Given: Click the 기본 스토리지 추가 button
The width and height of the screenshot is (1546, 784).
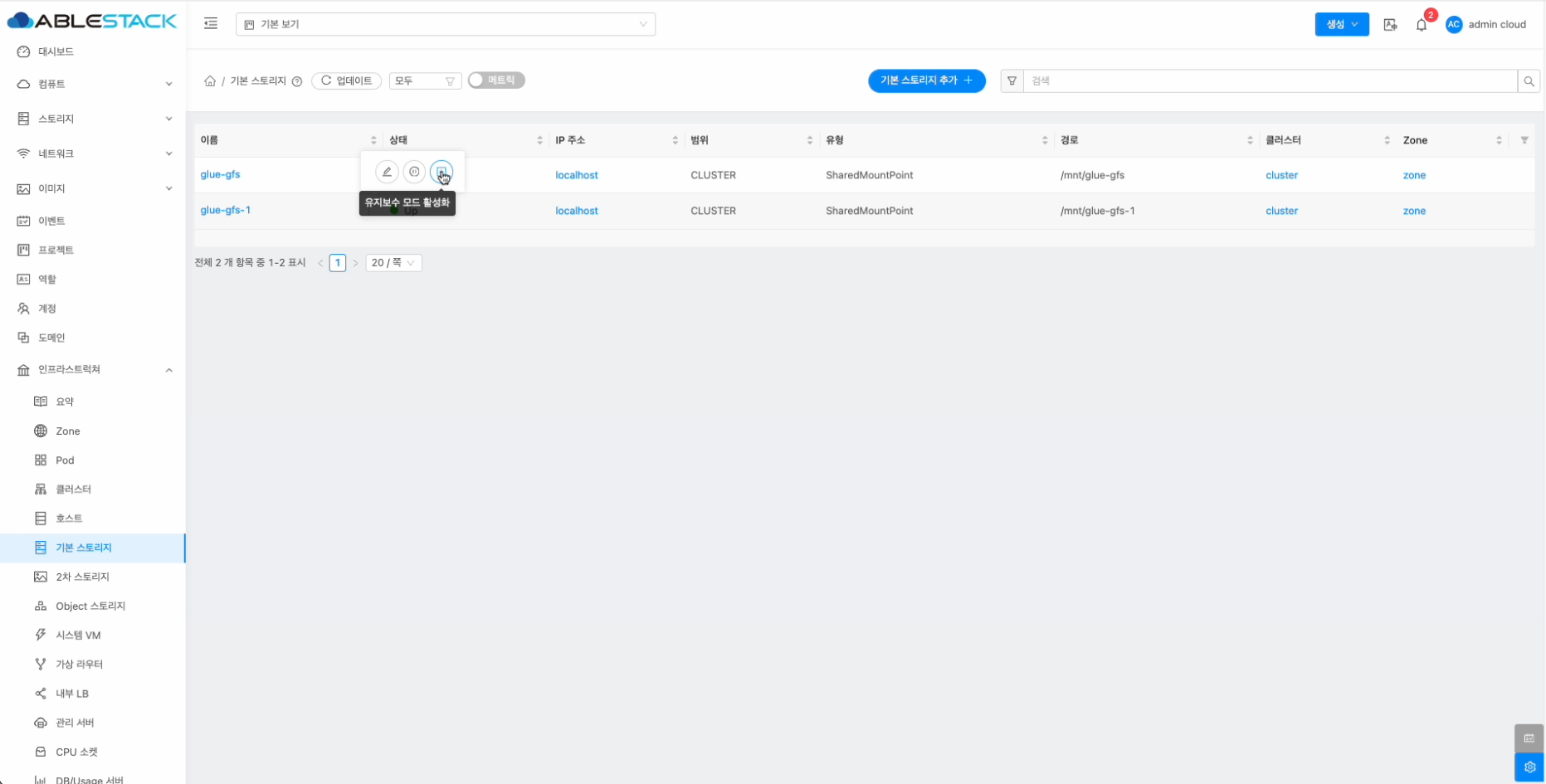Looking at the screenshot, I should (927, 80).
